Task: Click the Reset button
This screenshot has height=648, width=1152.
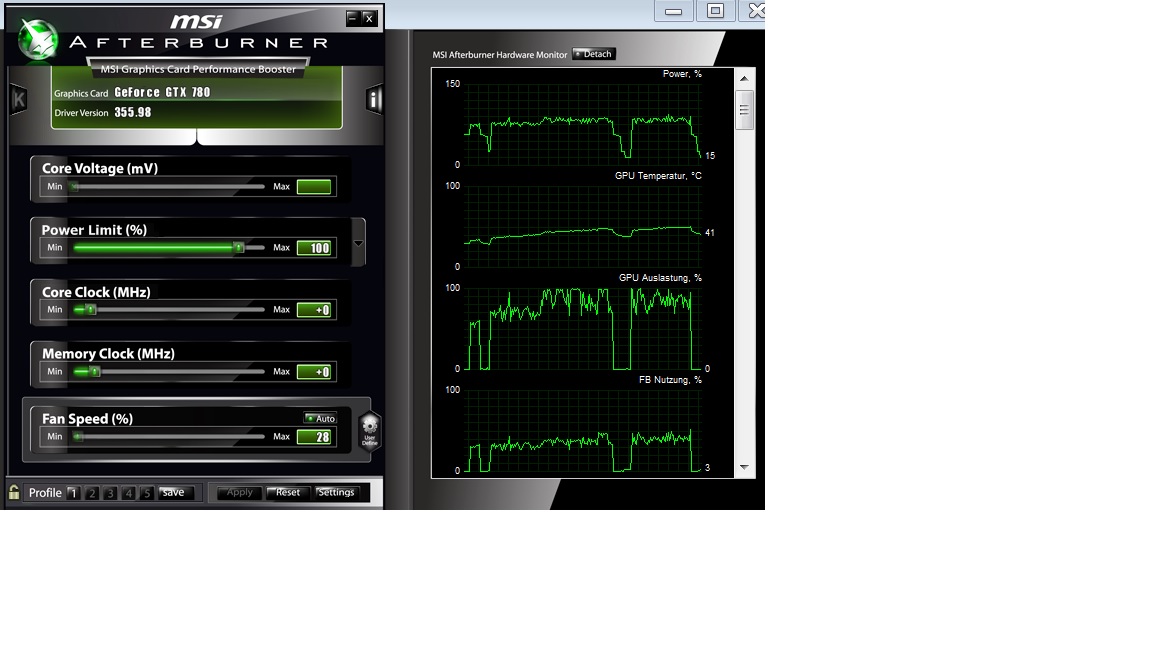Action: pos(287,492)
